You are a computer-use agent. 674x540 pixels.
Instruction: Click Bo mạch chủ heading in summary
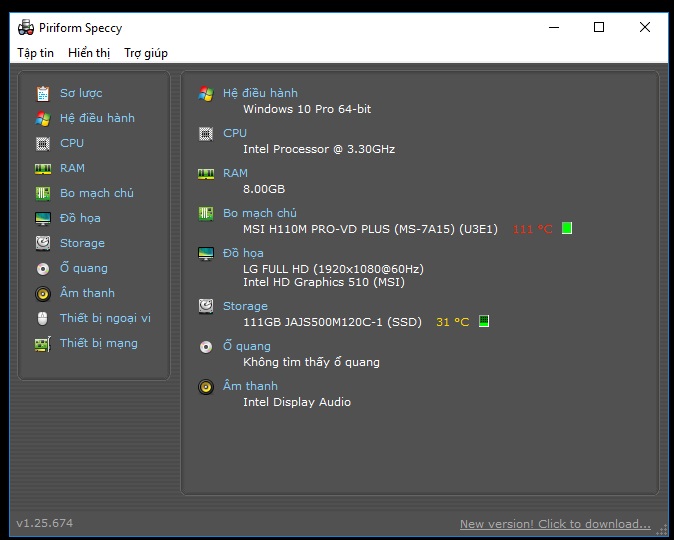click(x=260, y=213)
